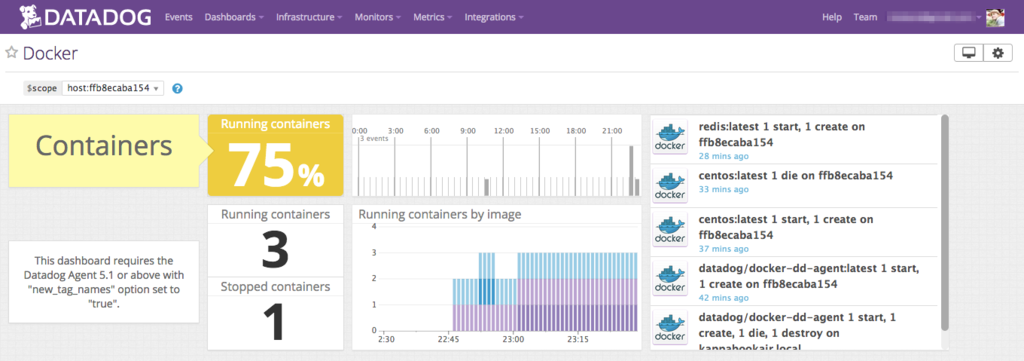
Task: Open the centos:latest 1 start, 1 create event
Action: point(786,227)
